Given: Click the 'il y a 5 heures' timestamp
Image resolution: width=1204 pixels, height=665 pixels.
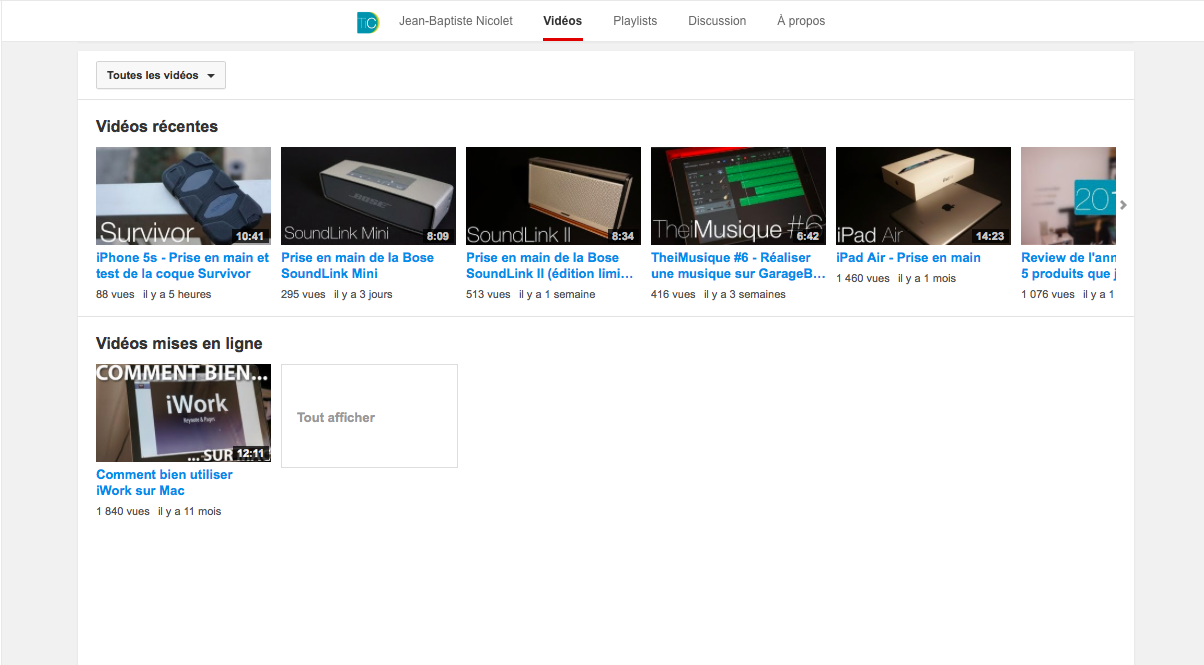Looking at the screenshot, I should (x=178, y=294).
